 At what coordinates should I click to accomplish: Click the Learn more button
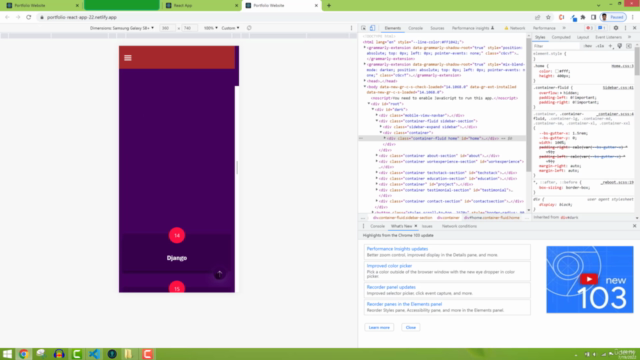point(379,327)
